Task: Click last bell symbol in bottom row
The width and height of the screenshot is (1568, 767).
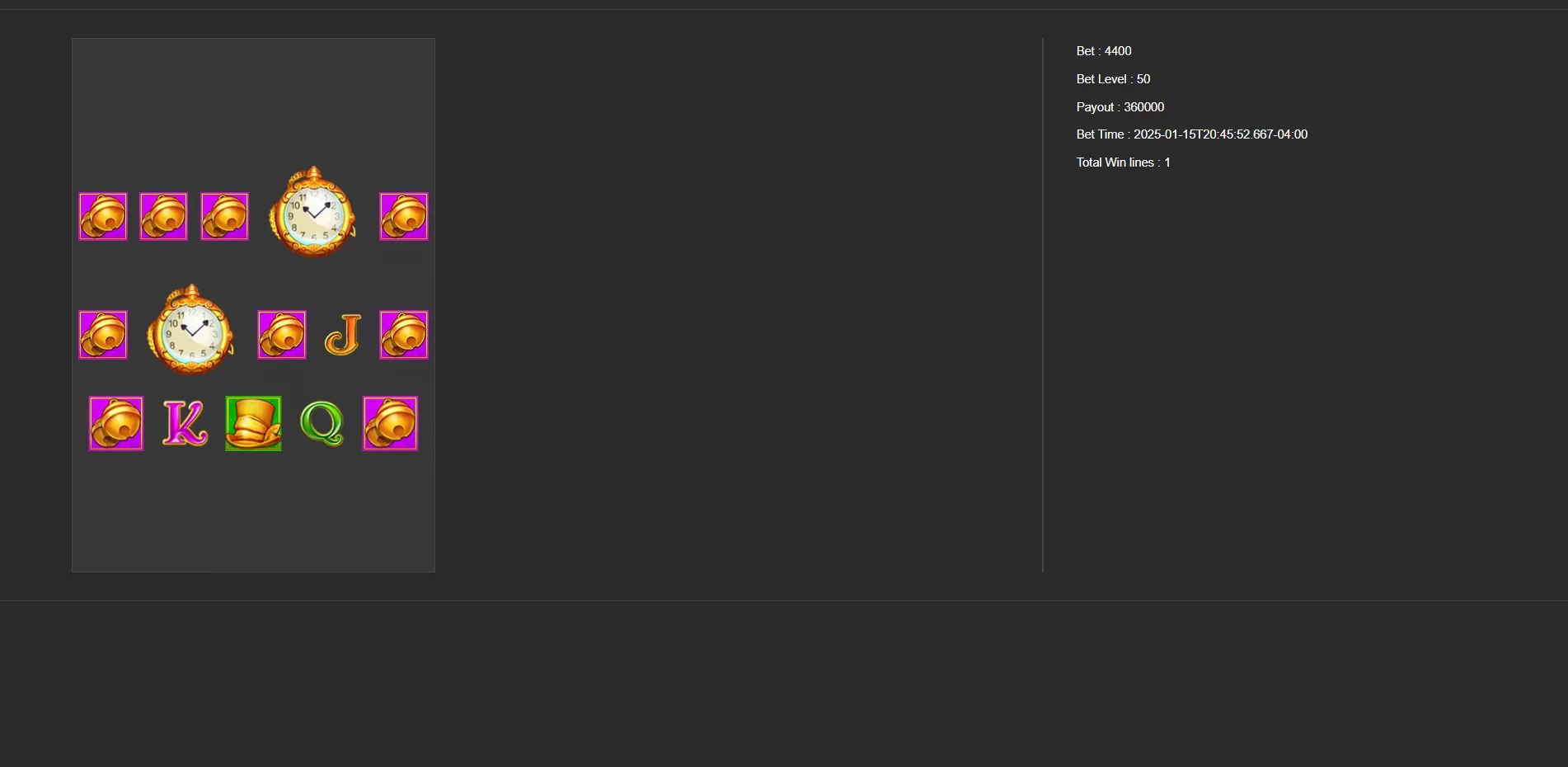Action: [x=391, y=424]
